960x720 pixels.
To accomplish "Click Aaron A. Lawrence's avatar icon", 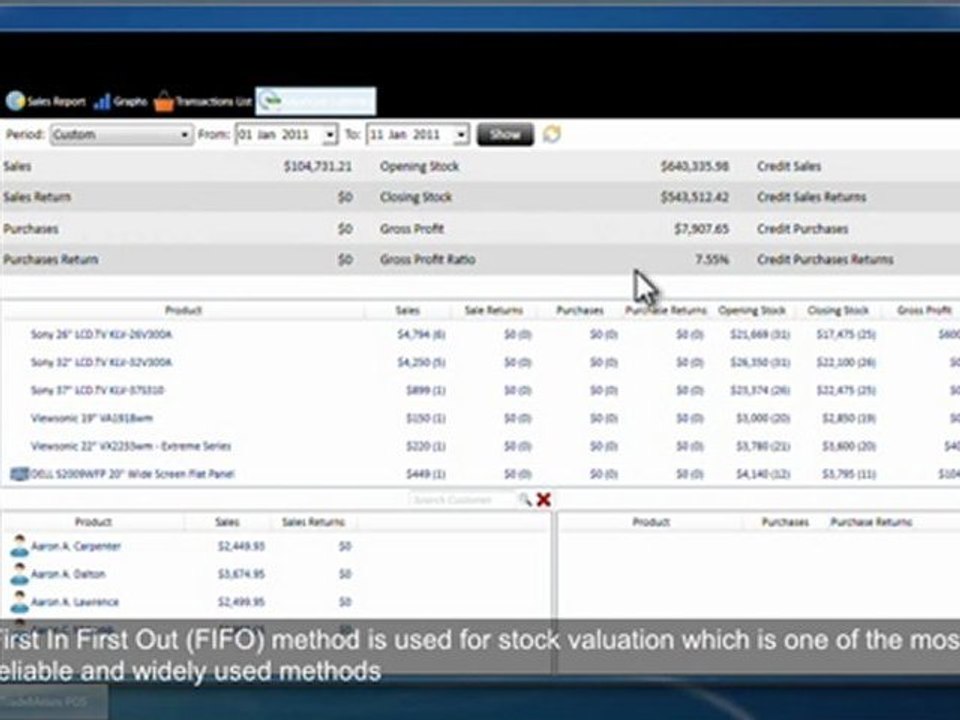I will pos(20,602).
